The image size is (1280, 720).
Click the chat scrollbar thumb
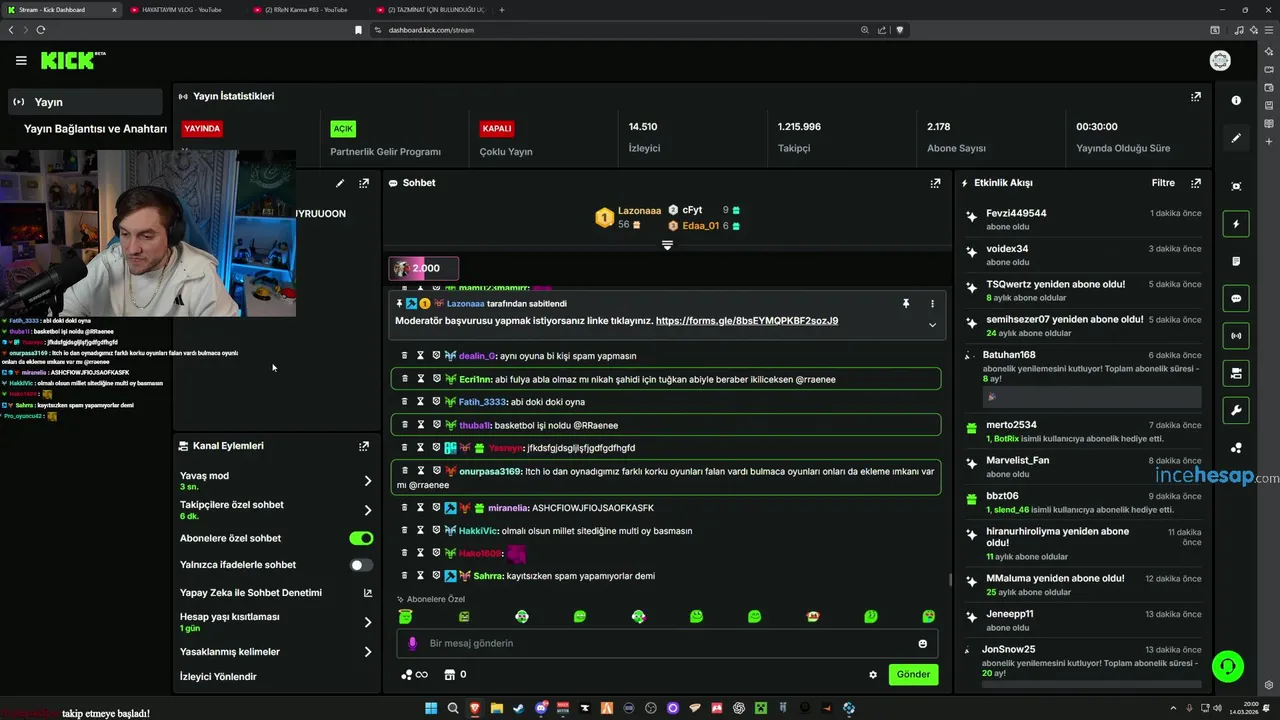(x=950, y=580)
